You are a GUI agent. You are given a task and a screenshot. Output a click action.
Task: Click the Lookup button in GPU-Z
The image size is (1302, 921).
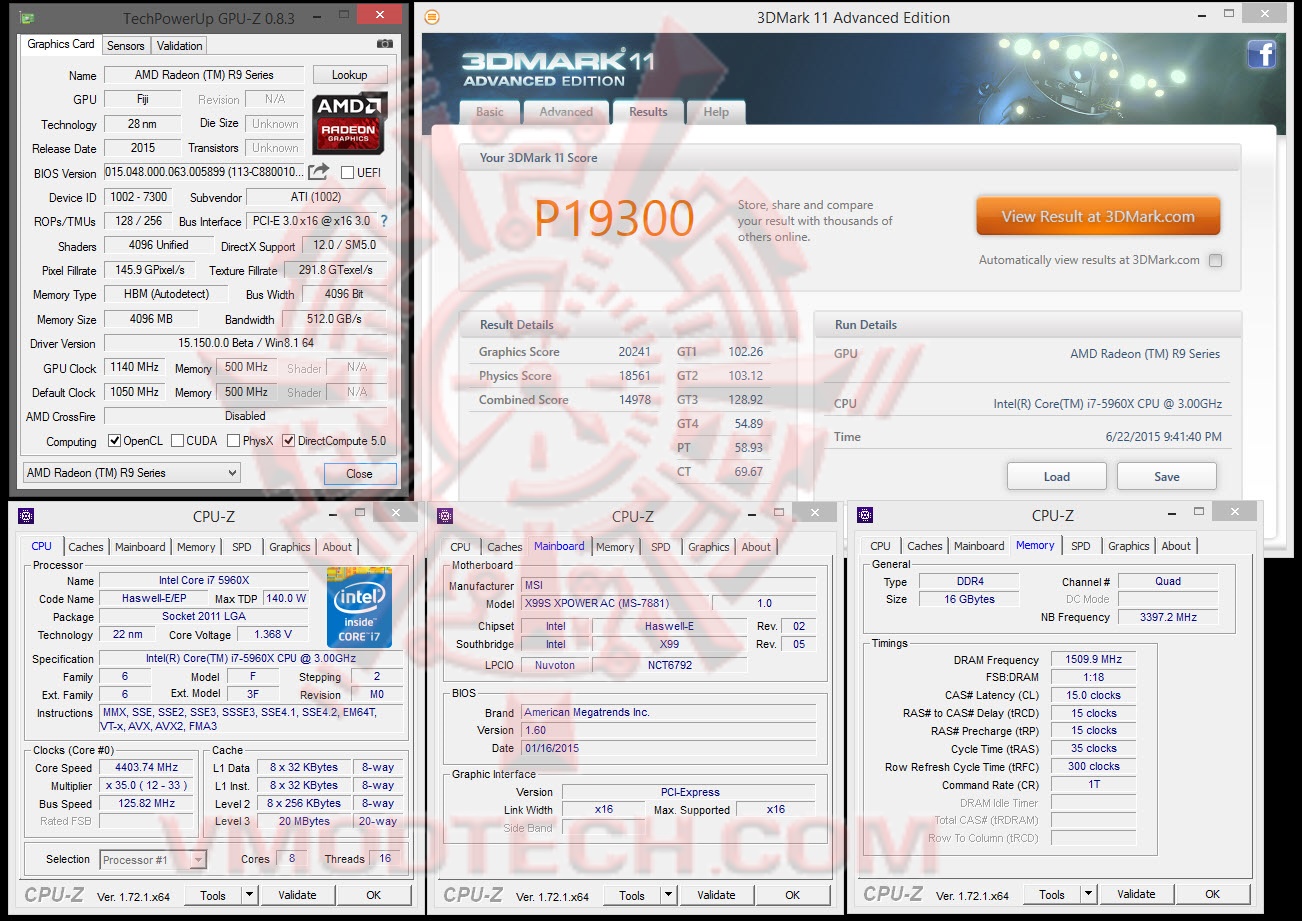coord(350,75)
